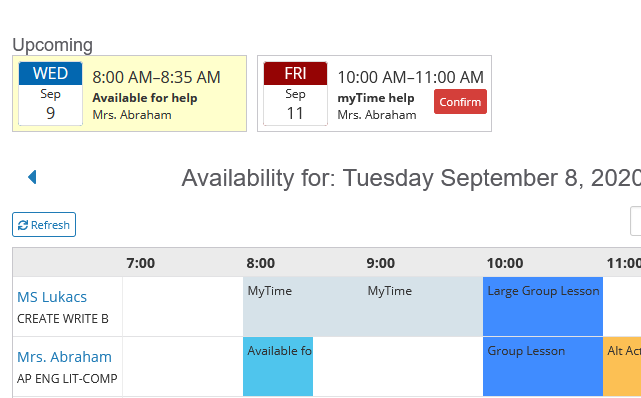This screenshot has height=398, width=641.
Task: Click the Refresh button
Action: [44, 224]
